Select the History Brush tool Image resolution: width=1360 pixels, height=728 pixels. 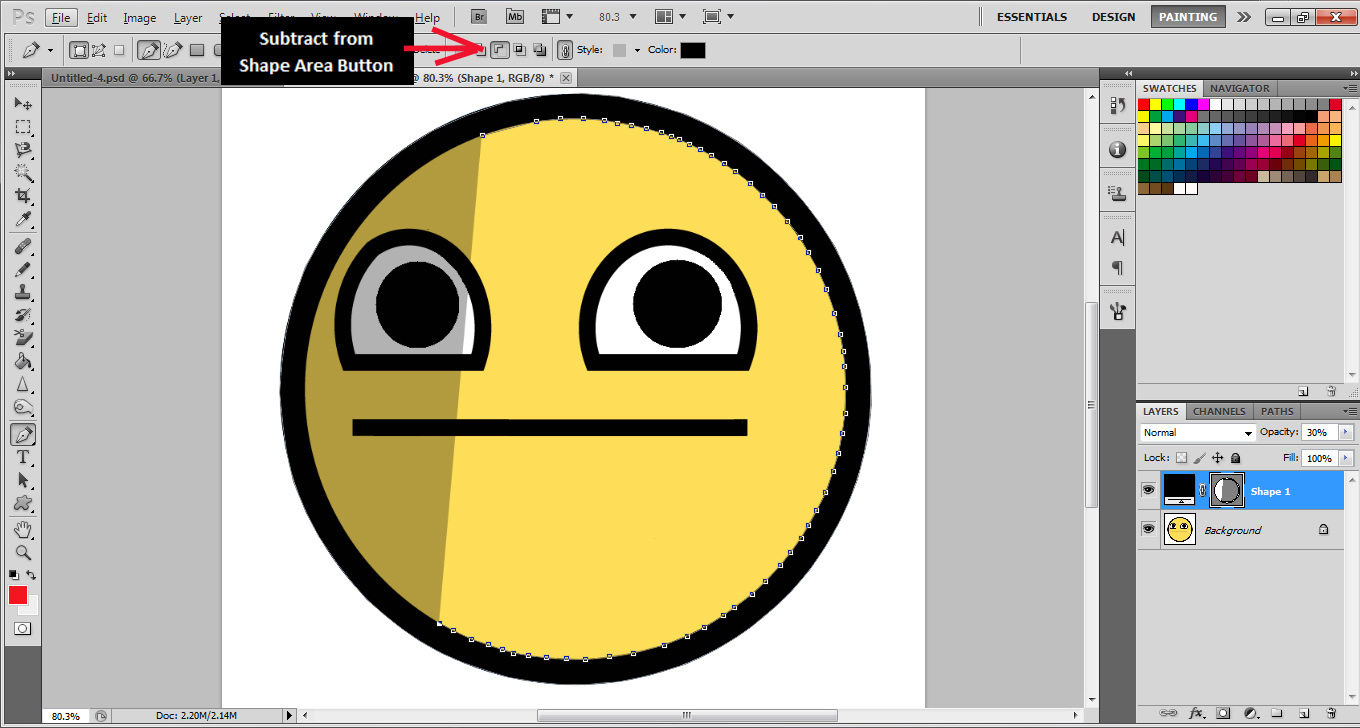22,316
